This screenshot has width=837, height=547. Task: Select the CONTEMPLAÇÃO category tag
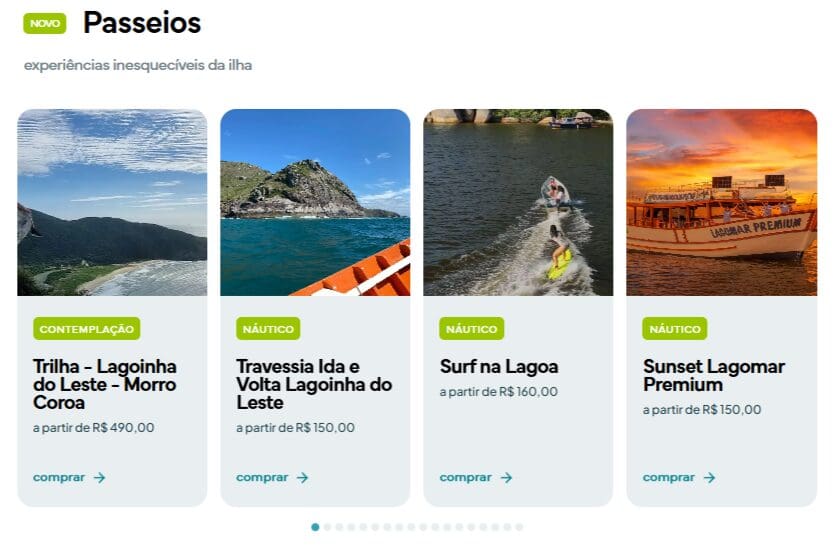(87, 329)
